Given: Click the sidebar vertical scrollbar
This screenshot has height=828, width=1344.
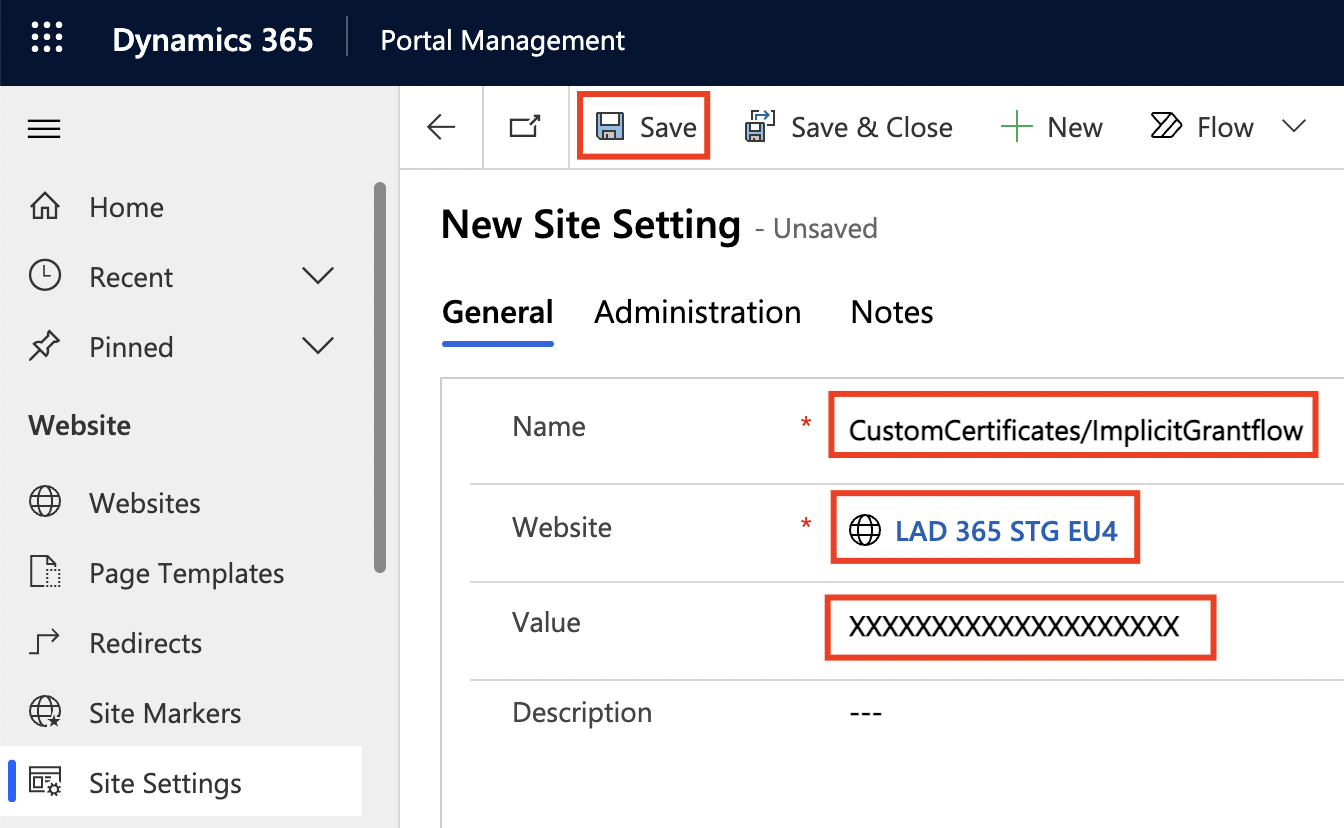Looking at the screenshot, I should 379,377.
